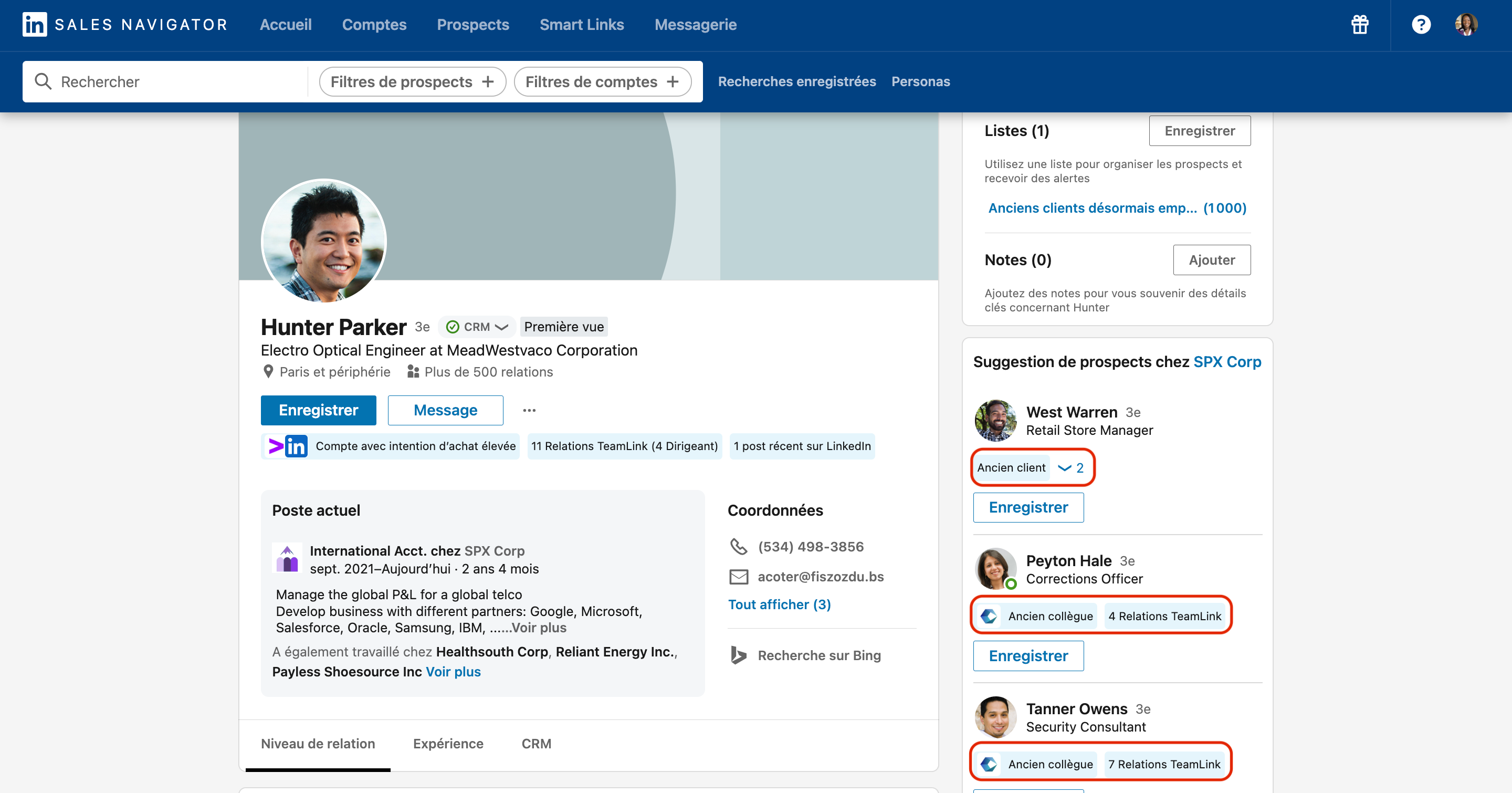
Task: Click Tanner Owens' 7 Relations TeamLink tag
Action: tap(1164, 764)
